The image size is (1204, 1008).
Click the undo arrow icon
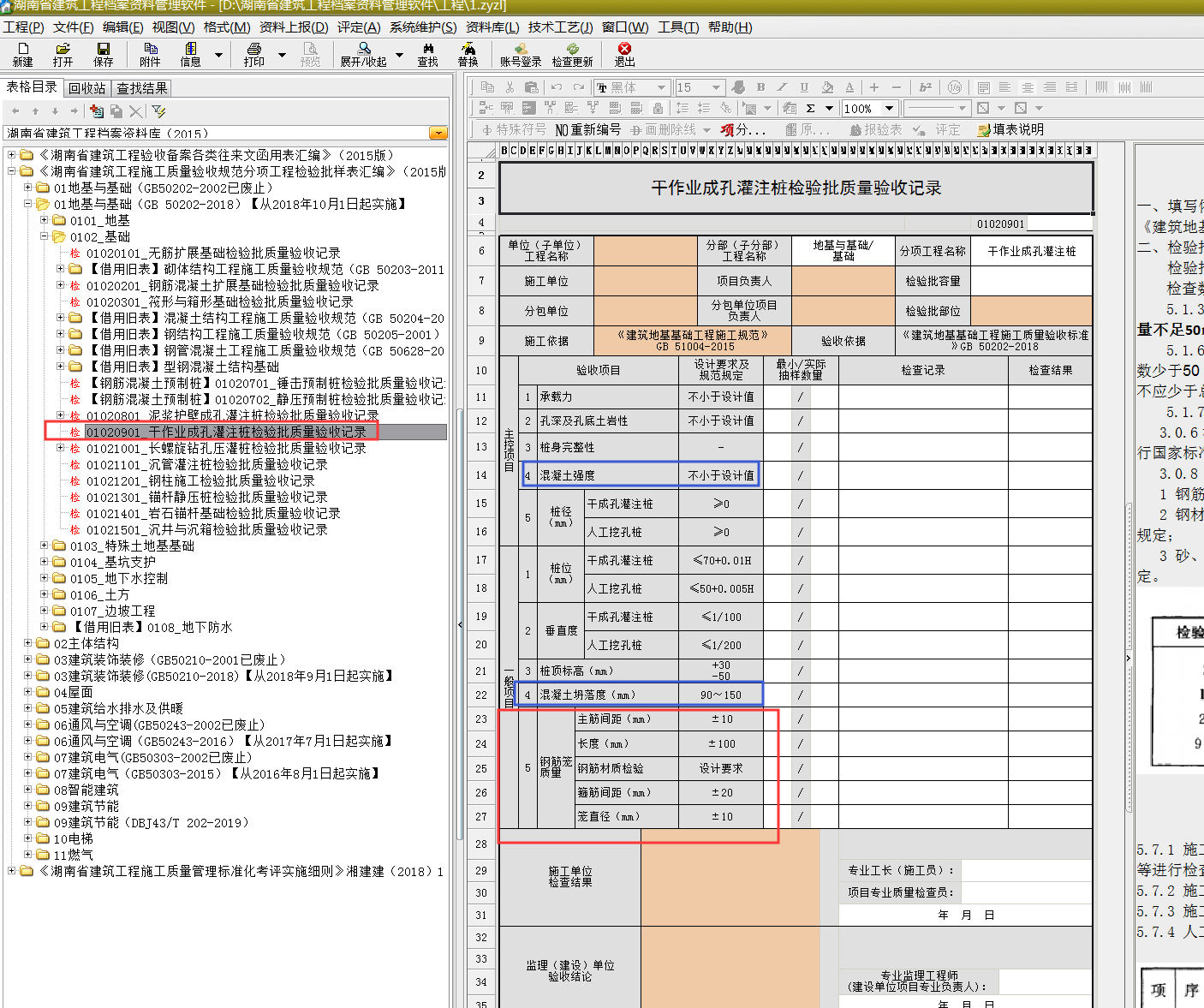click(557, 87)
